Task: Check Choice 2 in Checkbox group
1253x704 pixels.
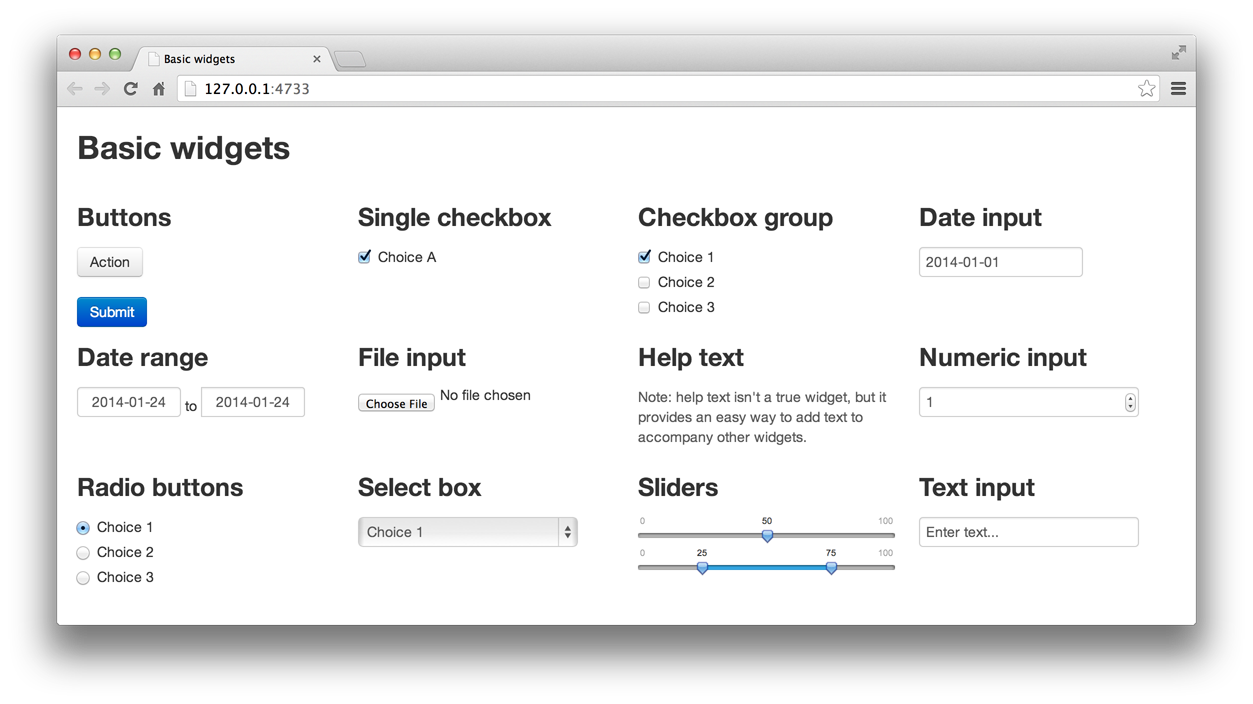Action: (x=644, y=283)
